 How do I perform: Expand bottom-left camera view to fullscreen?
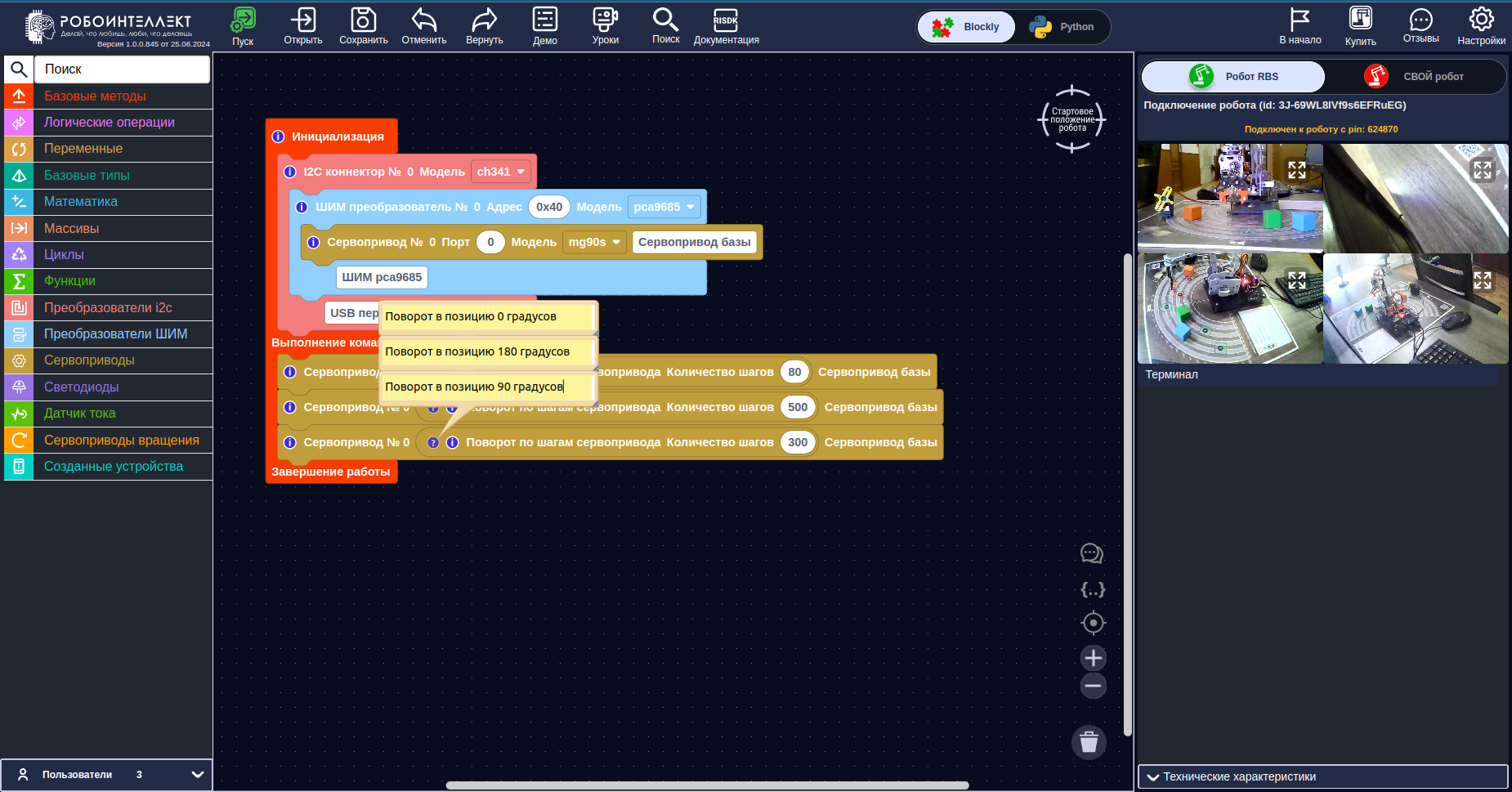1297,280
